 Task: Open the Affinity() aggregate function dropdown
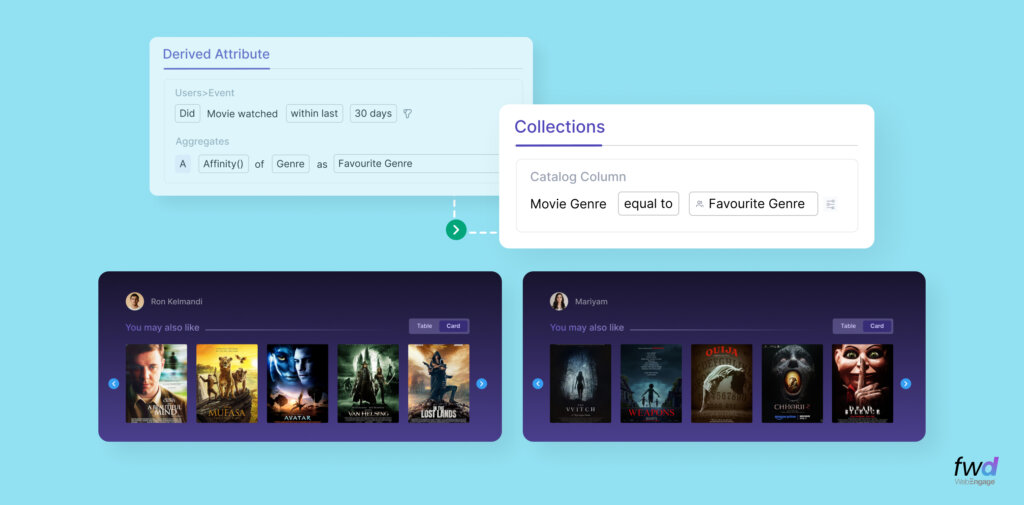point(223,164)
